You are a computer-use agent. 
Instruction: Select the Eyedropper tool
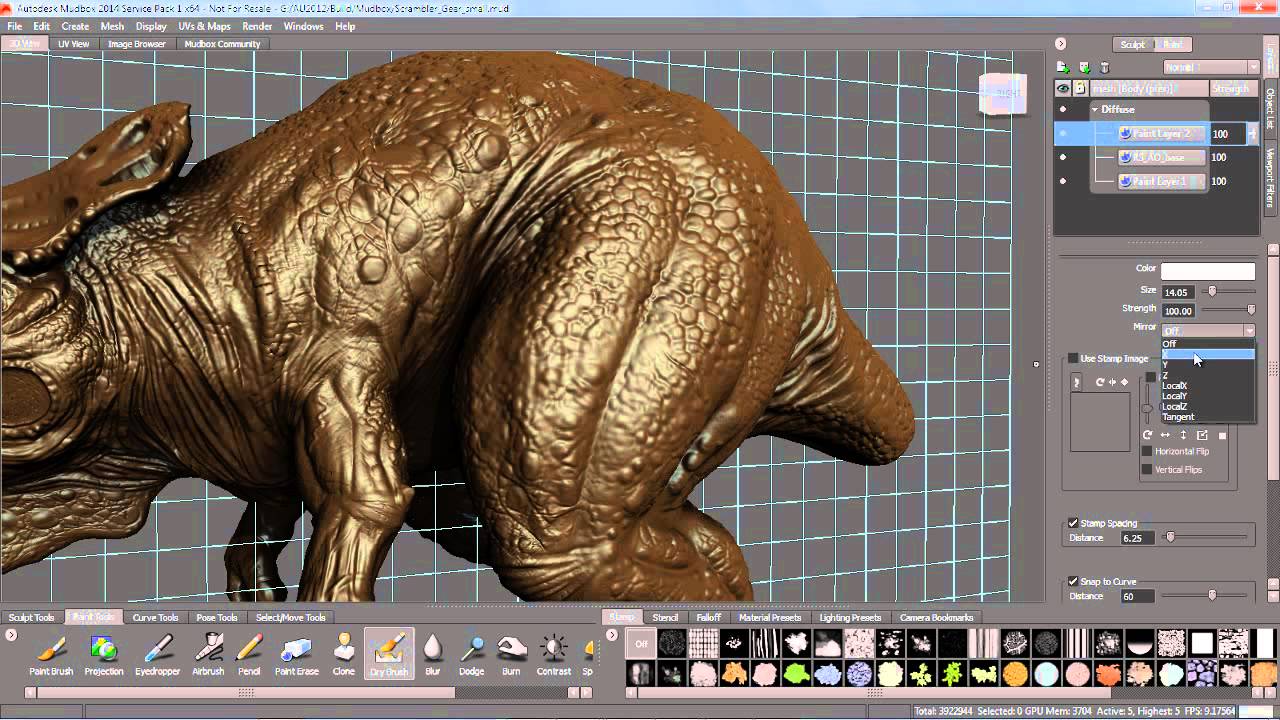[x=157, y=654]
